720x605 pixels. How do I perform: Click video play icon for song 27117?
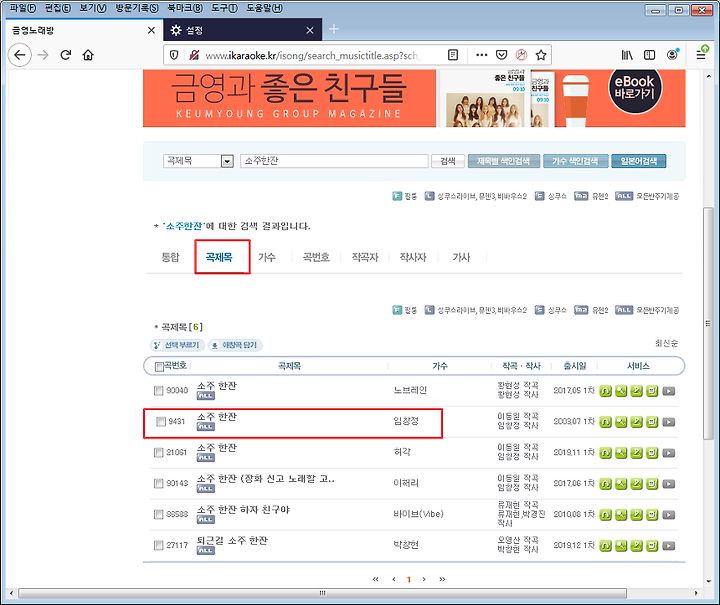click(669, 546)
